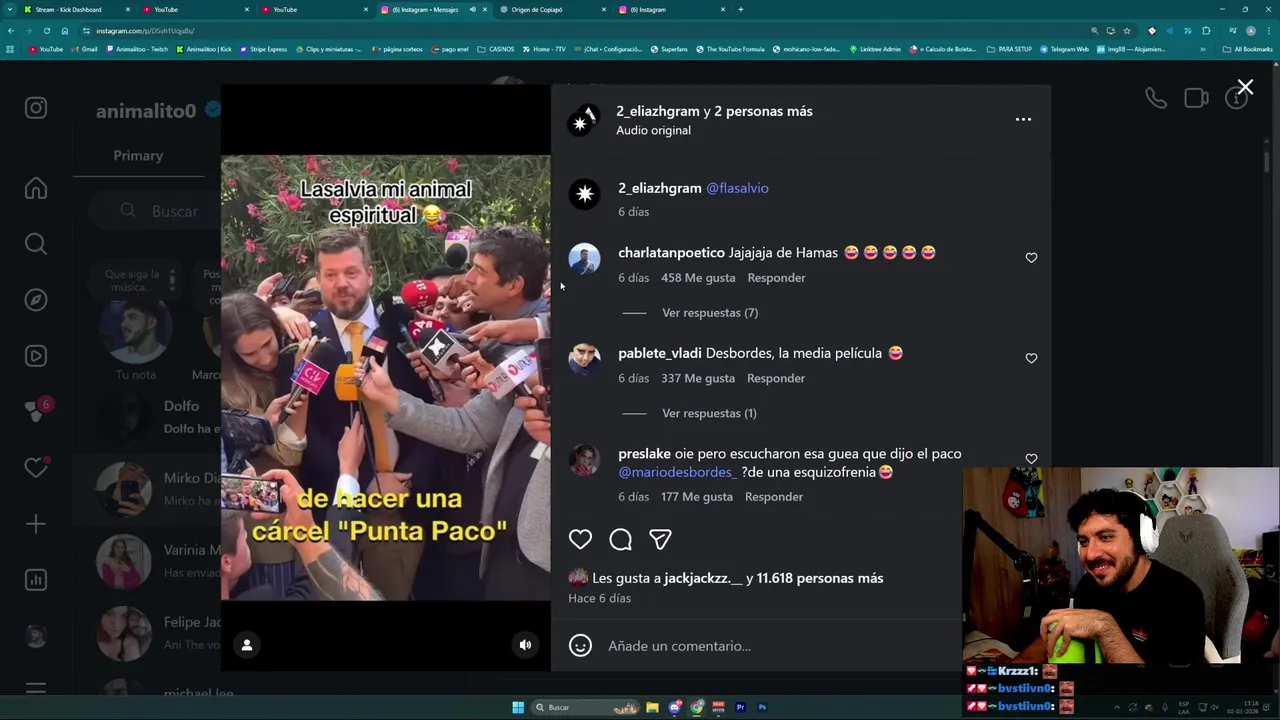Reply to pablete_vladi's comment via Responder
The height and width of the screenshot is (720, 1280).
(776, 378)
